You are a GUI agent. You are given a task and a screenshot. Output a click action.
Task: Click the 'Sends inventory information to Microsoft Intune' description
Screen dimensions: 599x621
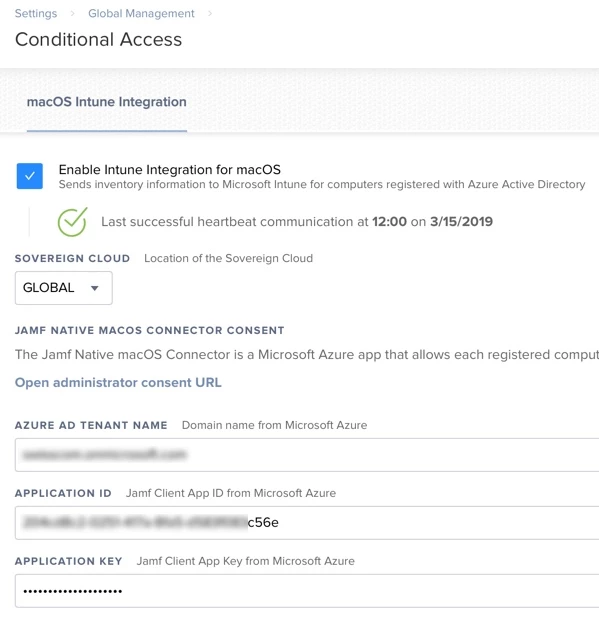click(322, 185)
